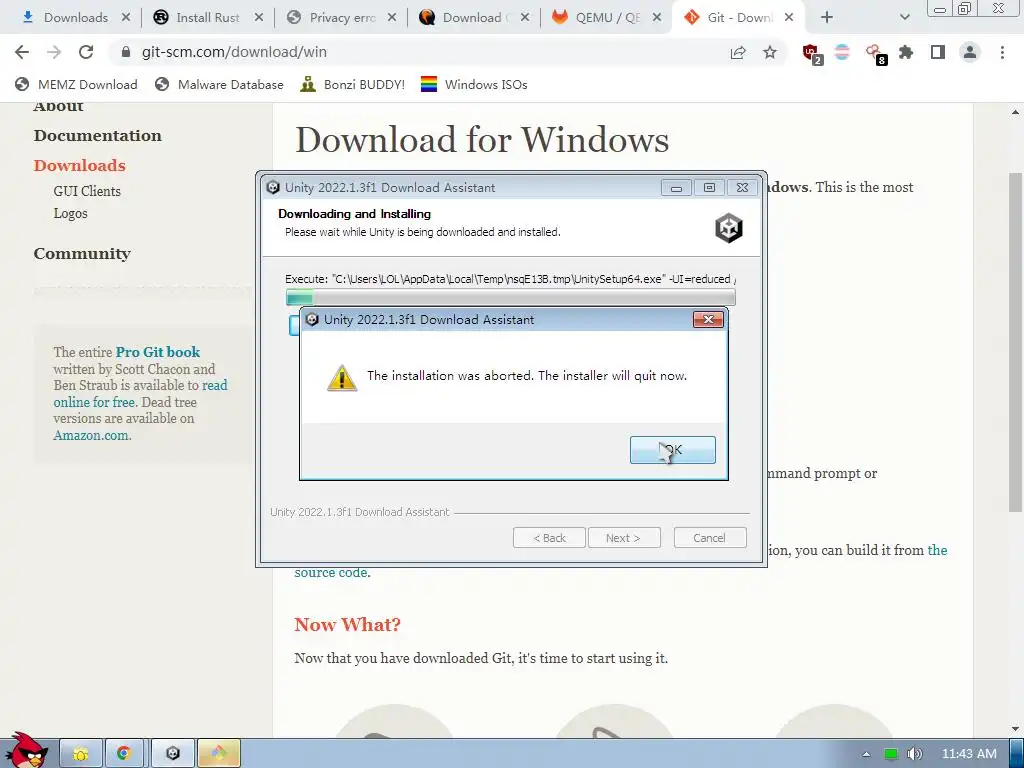Click the Download for Windows heading
Viewport: 1024px width, 768px height.
point(482,140)
